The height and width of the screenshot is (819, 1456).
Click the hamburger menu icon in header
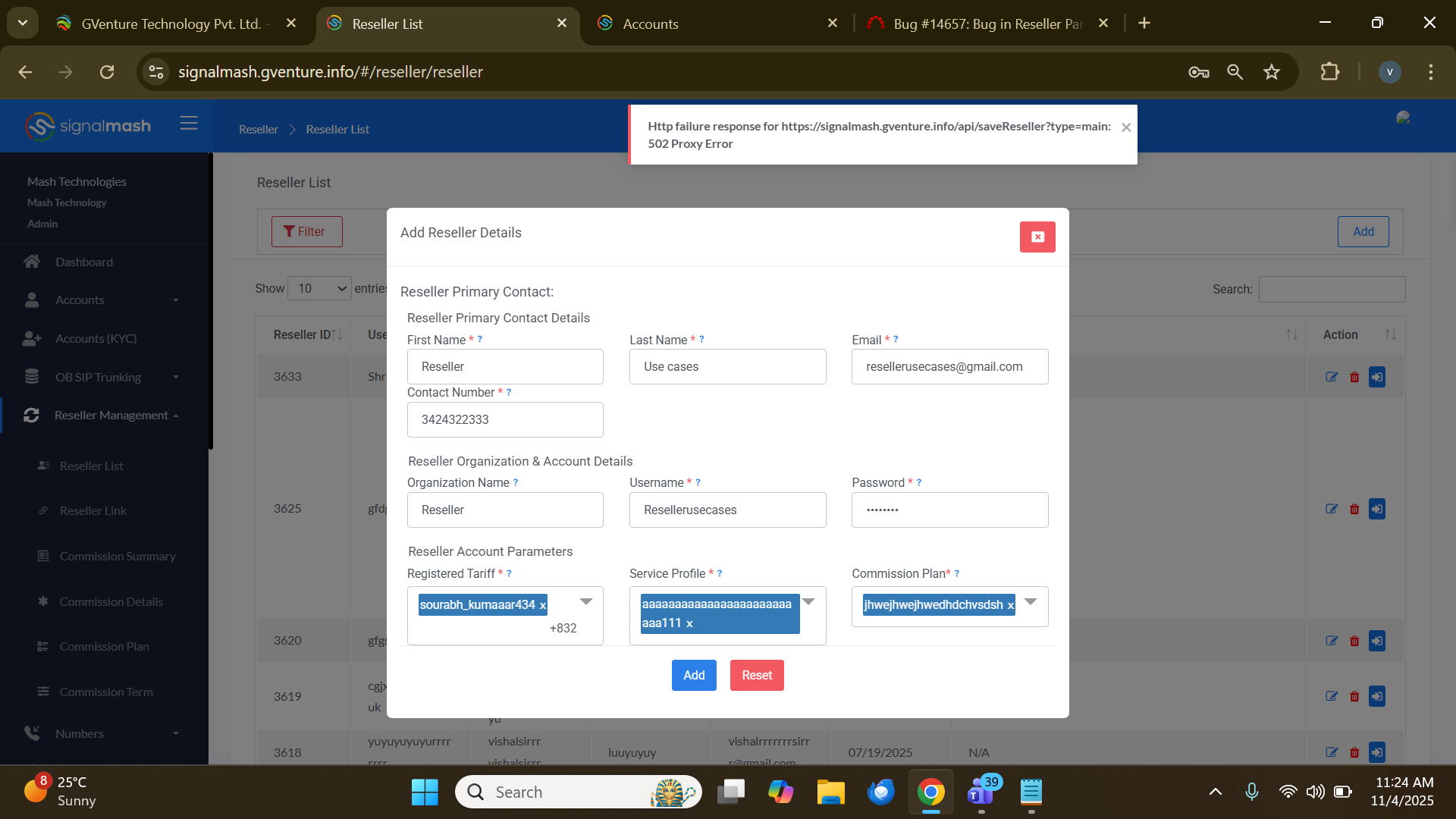189,124
